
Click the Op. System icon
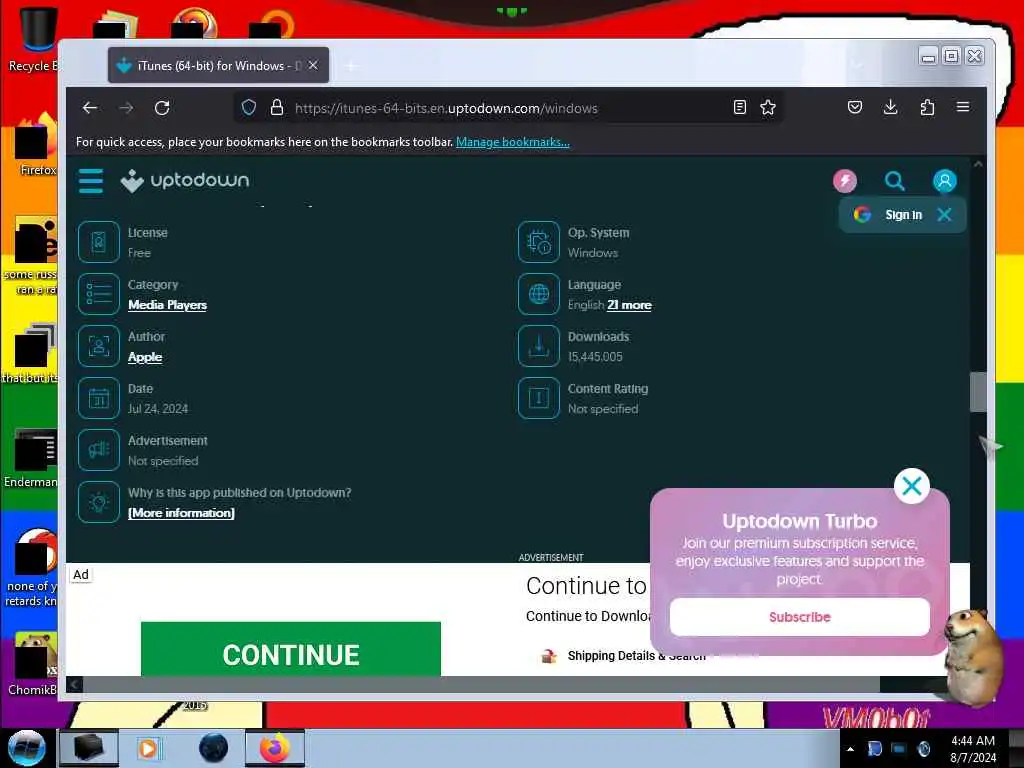pyautogui.click(x=539, y=242)
